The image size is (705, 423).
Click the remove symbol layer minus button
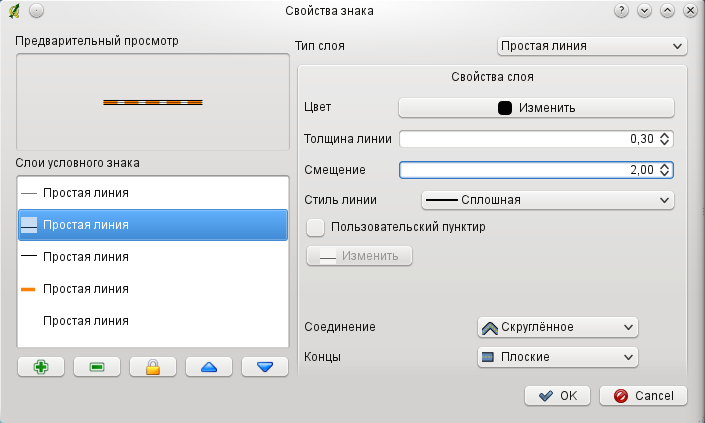tap(97, 367)
